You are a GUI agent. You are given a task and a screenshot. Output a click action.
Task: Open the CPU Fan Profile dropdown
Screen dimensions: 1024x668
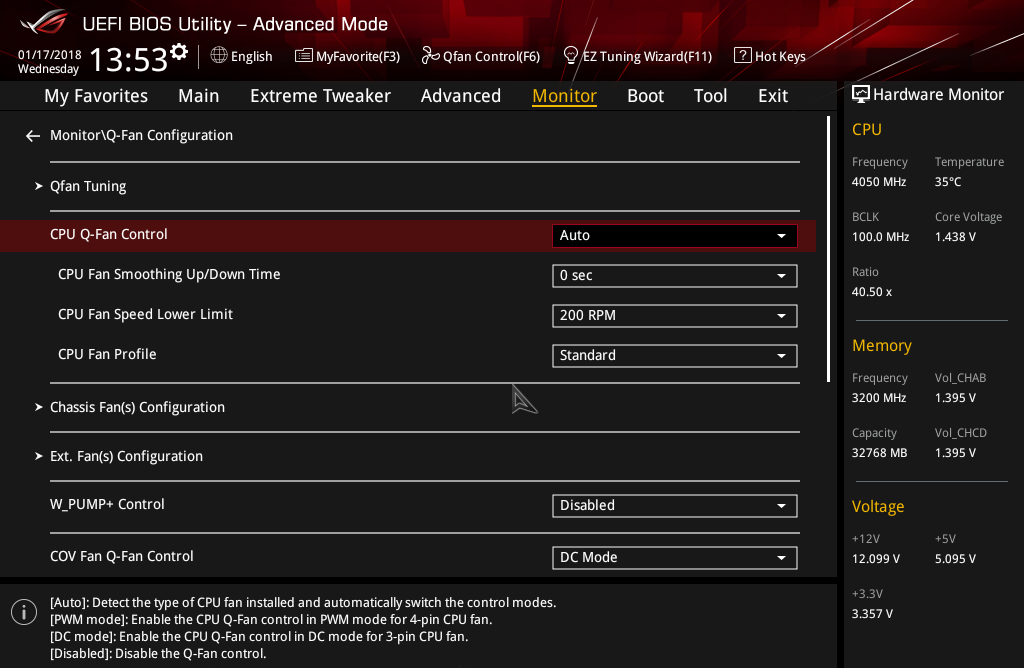675,355
